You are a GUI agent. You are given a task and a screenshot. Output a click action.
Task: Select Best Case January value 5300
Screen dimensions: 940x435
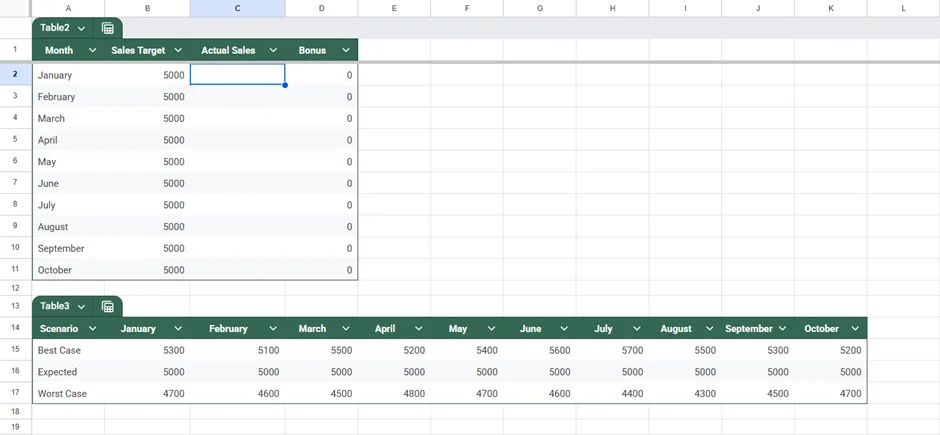(x=147, y=350)
